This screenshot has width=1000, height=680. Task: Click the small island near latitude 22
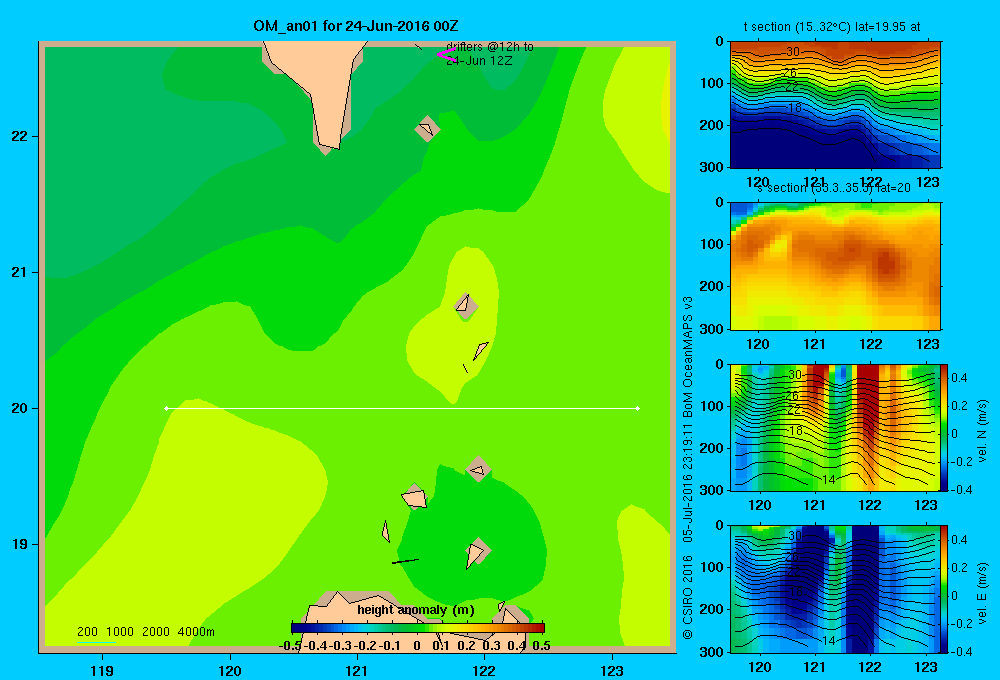click(x=427, y=129)
